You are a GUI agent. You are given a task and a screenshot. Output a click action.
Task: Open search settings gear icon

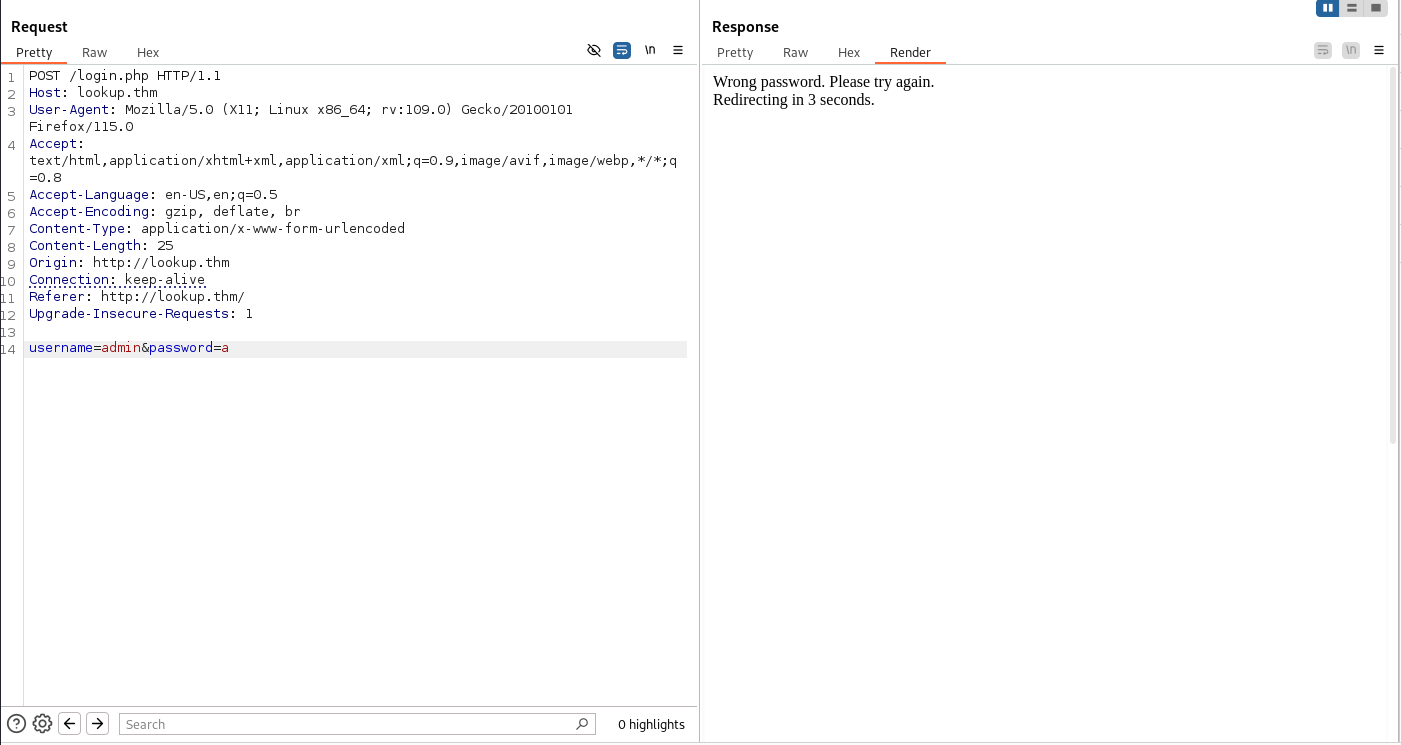click(x=42, y=724)
